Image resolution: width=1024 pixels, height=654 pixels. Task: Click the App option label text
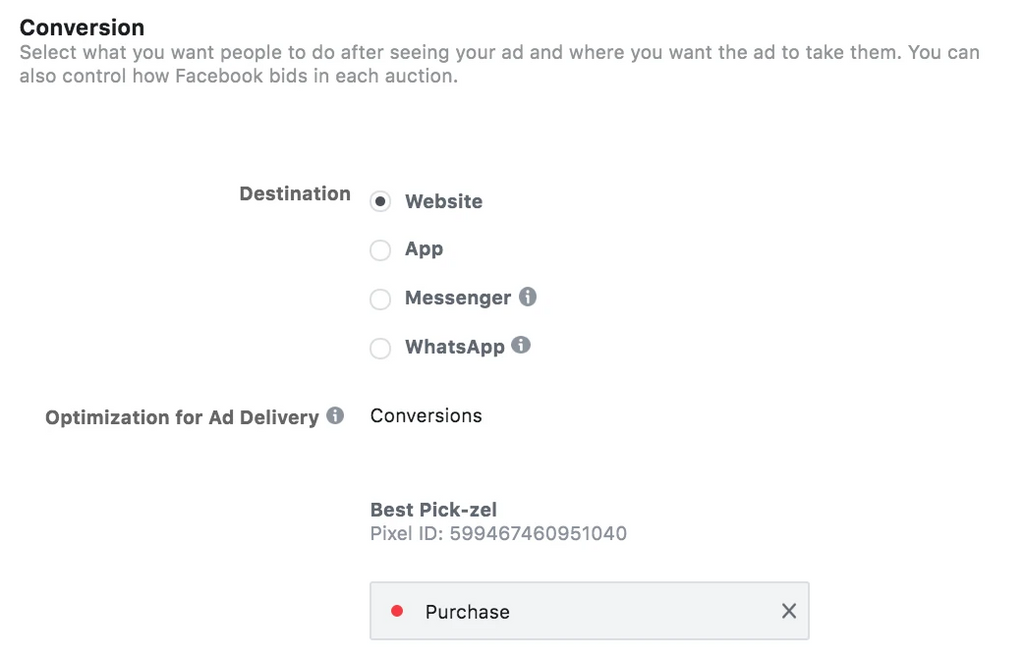click(x=424, y=250)
